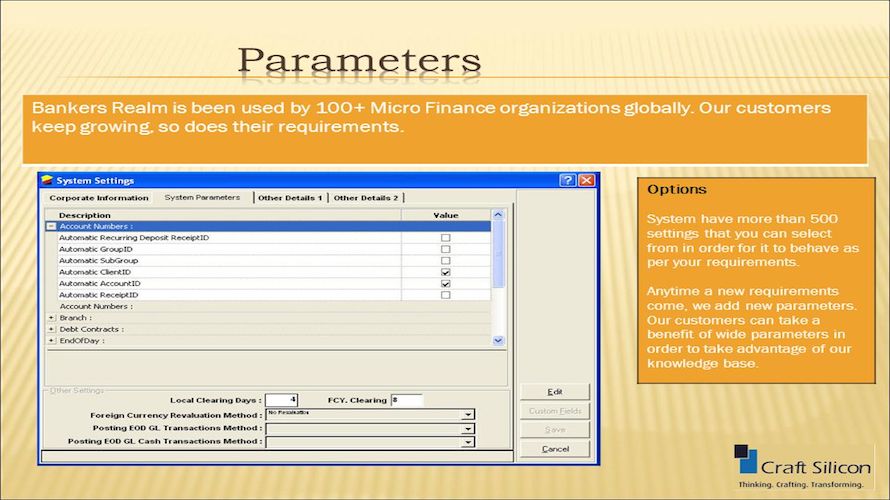
Task: Open Foreign Currency Revaluation Method dropdown
Action: point(468,415)
